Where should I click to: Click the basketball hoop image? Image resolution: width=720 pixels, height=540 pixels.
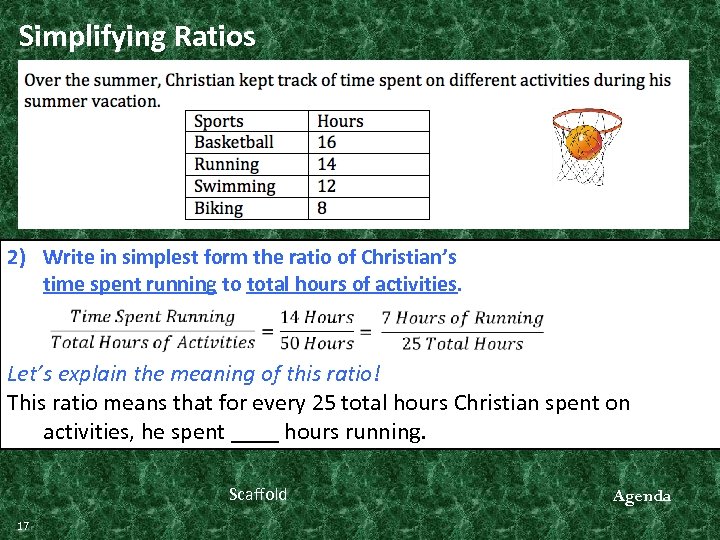(587, 147)
